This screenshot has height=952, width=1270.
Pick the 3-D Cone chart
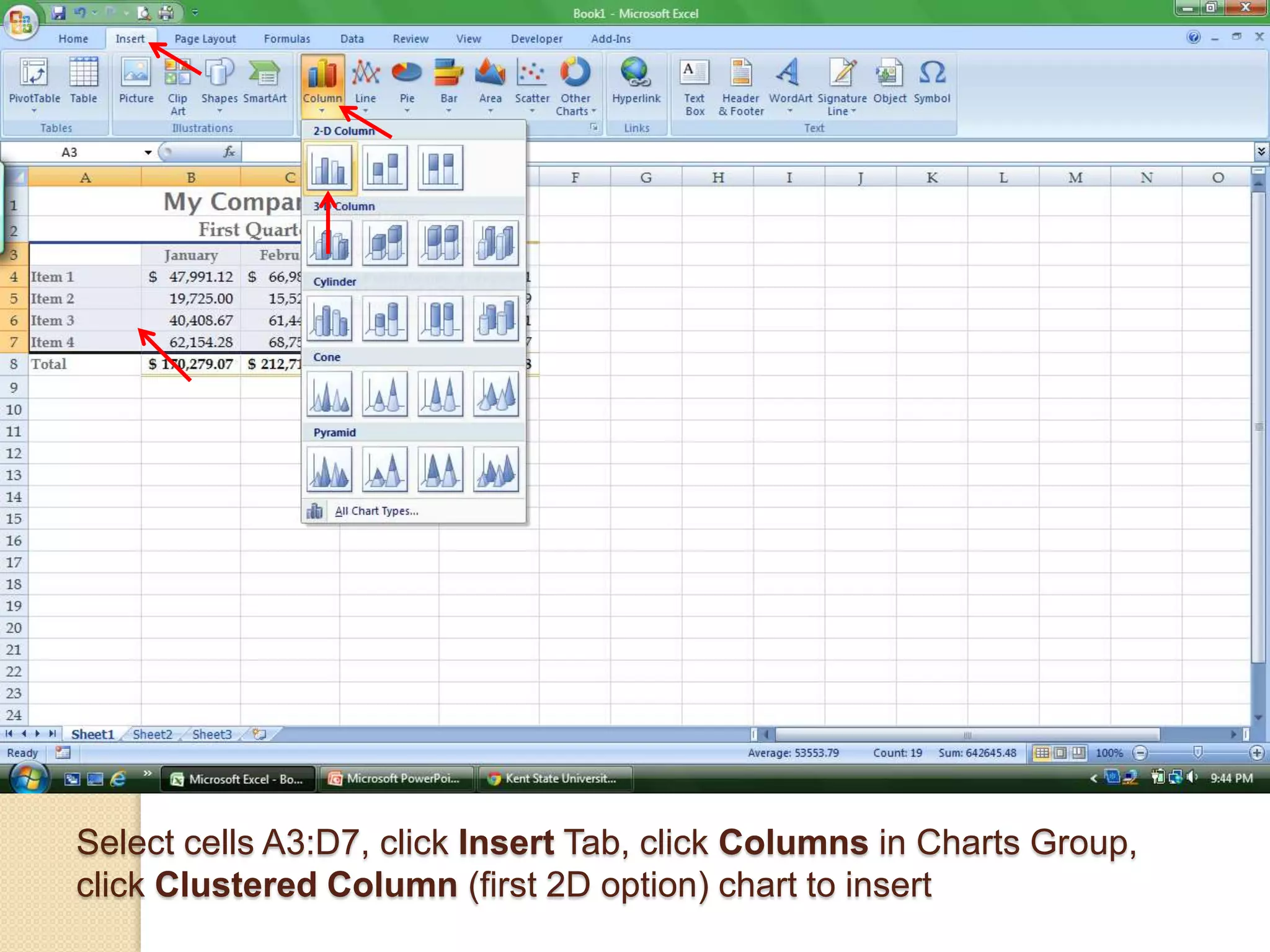(495, 394)
